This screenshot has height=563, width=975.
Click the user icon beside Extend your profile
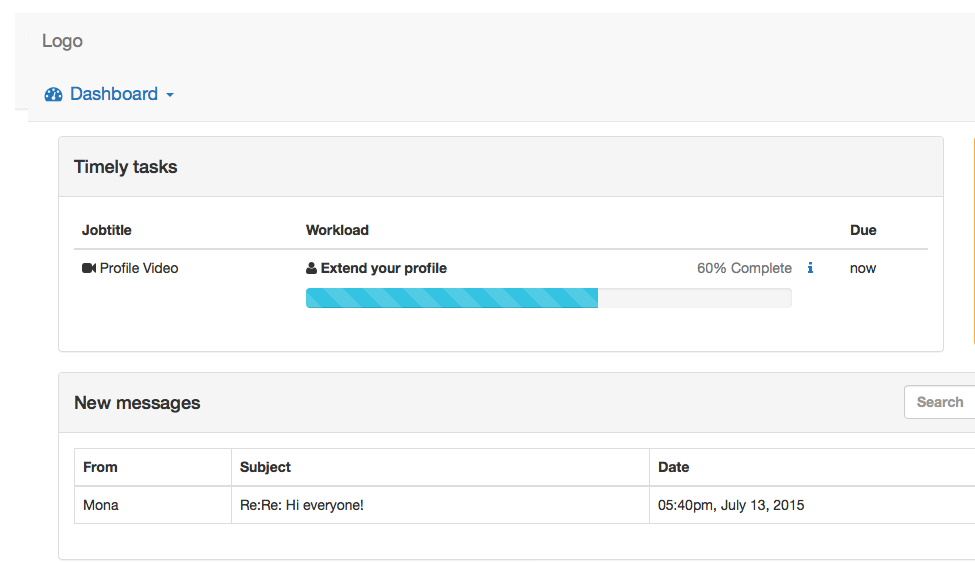pyautogui.click(x=312, y=268)
